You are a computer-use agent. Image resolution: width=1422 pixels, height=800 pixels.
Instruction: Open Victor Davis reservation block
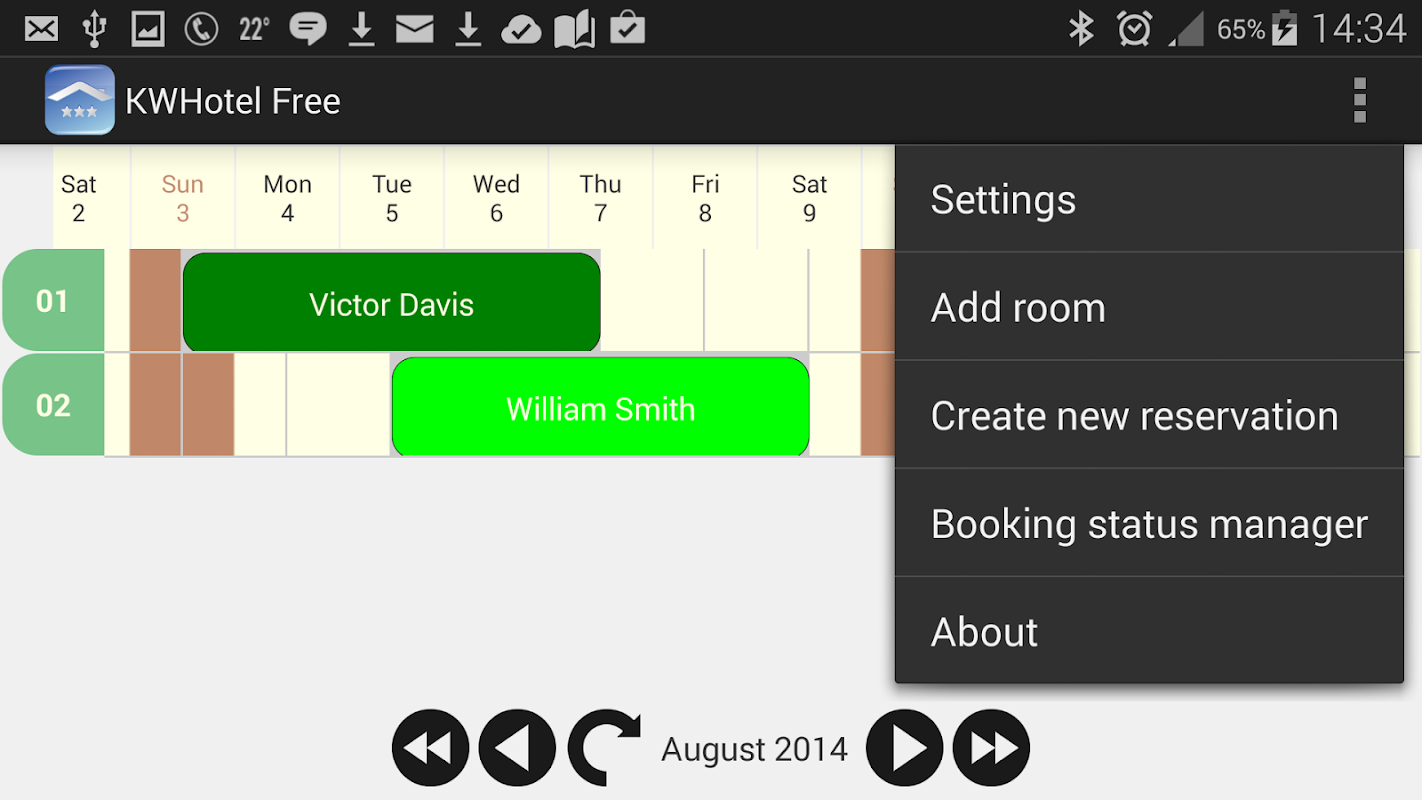[x=391, y=303]
